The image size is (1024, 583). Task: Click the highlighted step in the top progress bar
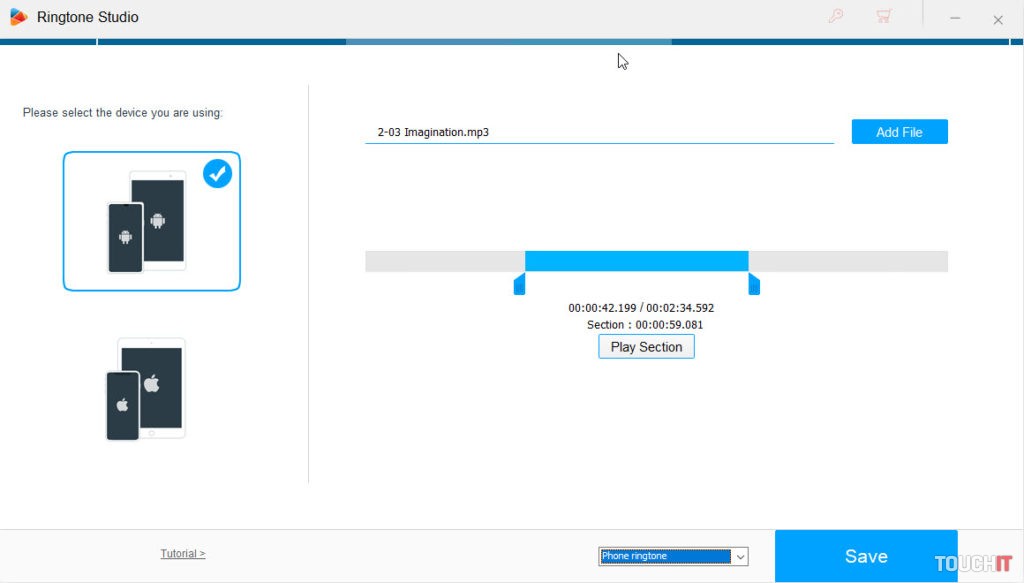coord(508,42)
